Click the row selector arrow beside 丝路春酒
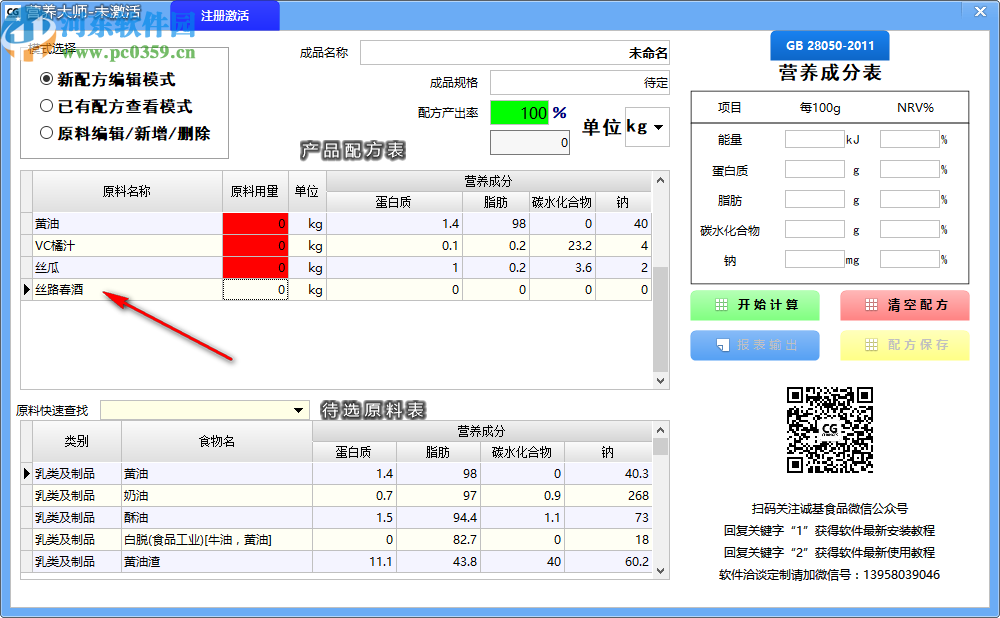The width and height of the screenshot is (1000, 618). 27,290
